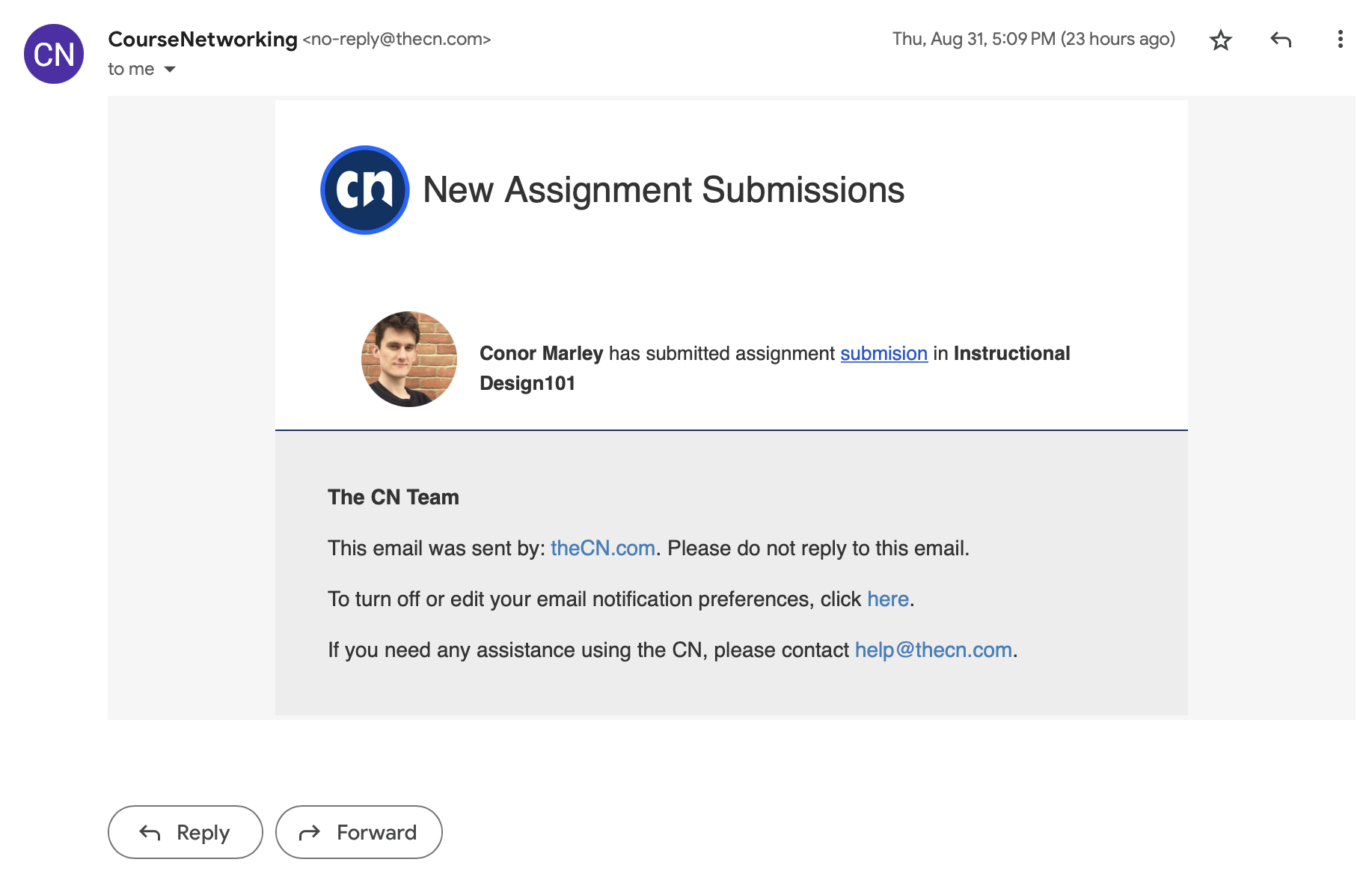Click 'to me' recipient text
The height and width of the screenshot is (889, 1372).
(131, 70)
